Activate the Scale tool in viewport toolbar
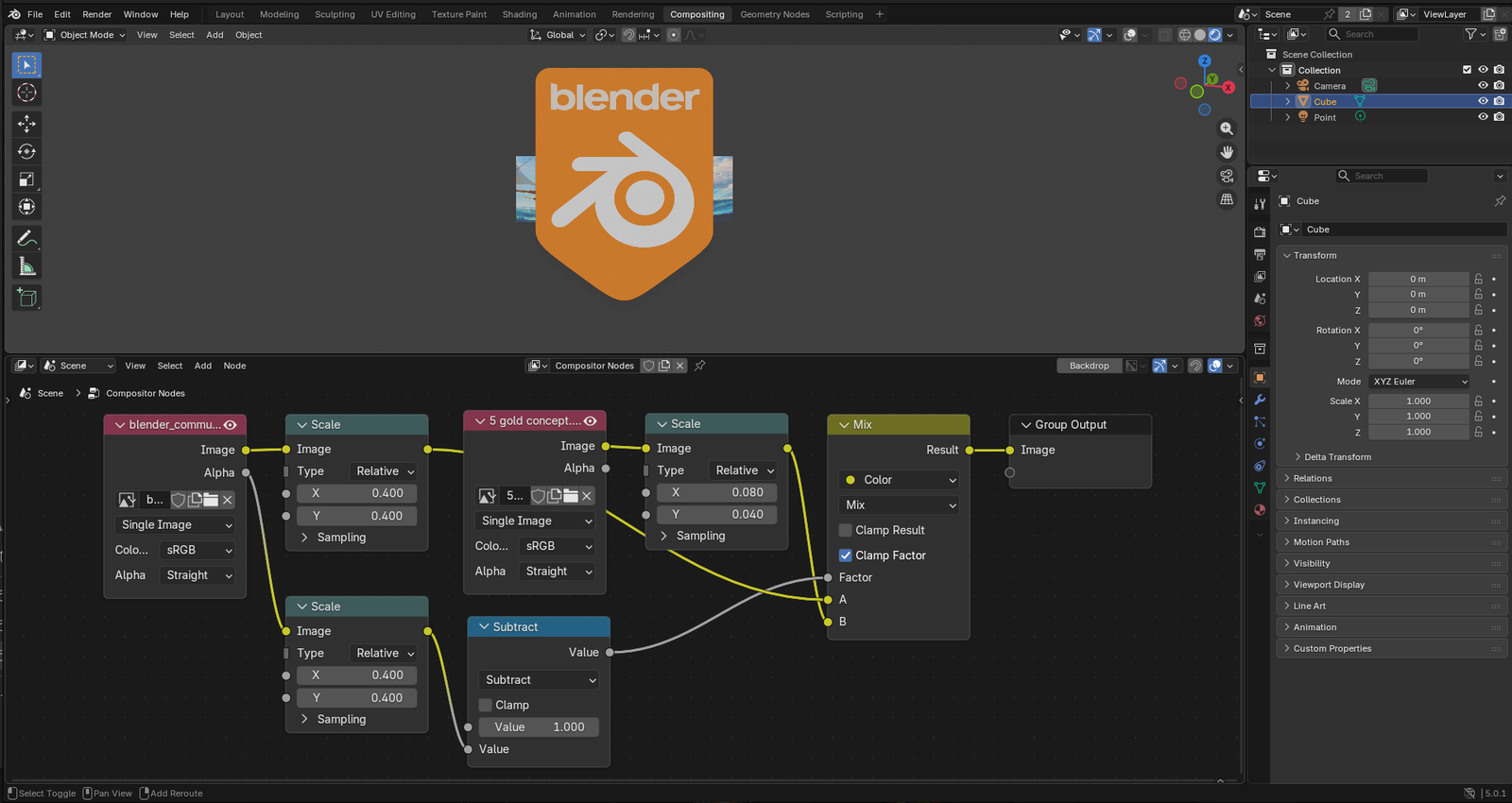Image resolution: width=1512 pixels, height=803 pixels. (x=26, y=179)
